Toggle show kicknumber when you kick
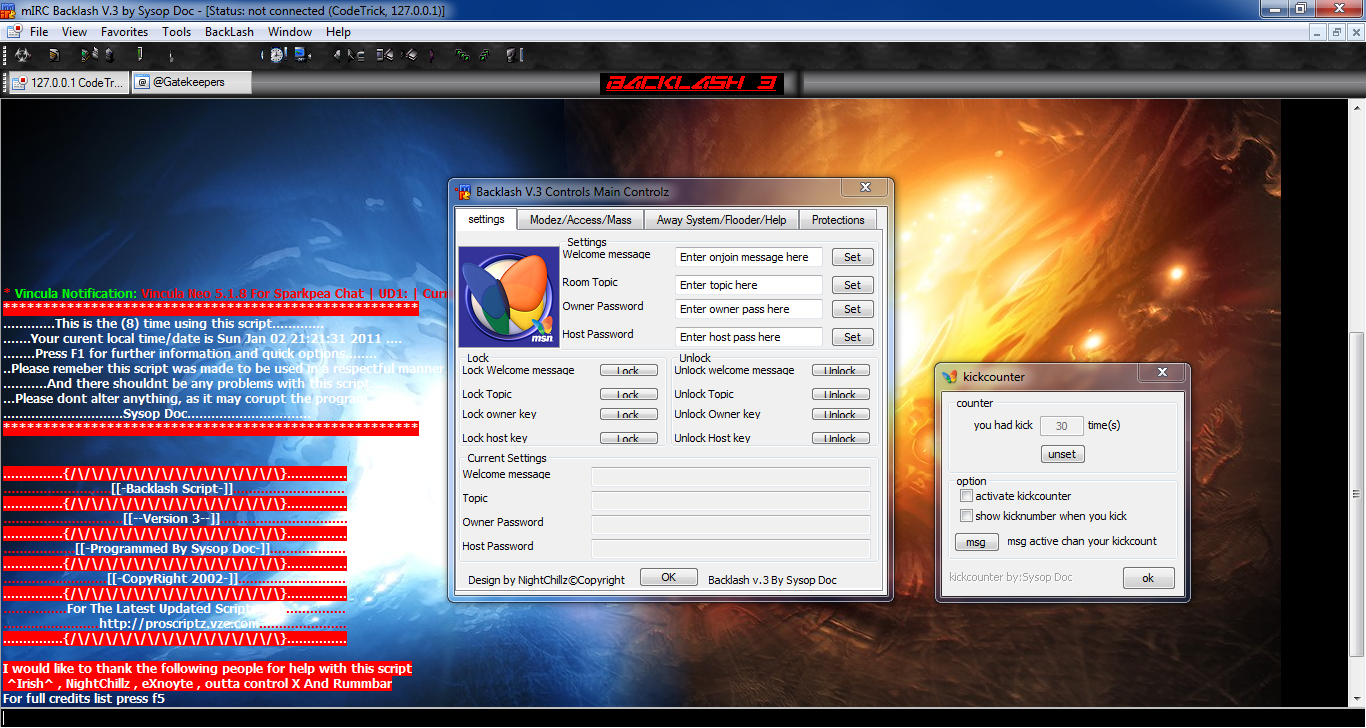 click(x=966, y=516)
